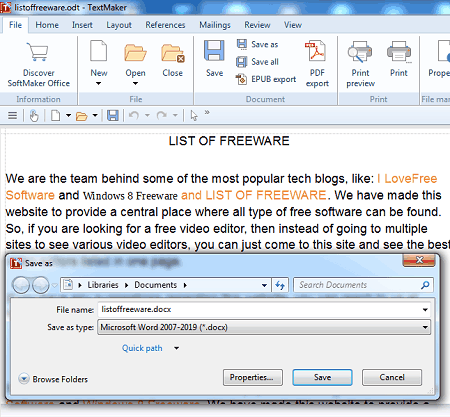Open the Save as type combo box
Image resolution: width=450 pixels, height=417 pixels.
click(x=264, y=327)
